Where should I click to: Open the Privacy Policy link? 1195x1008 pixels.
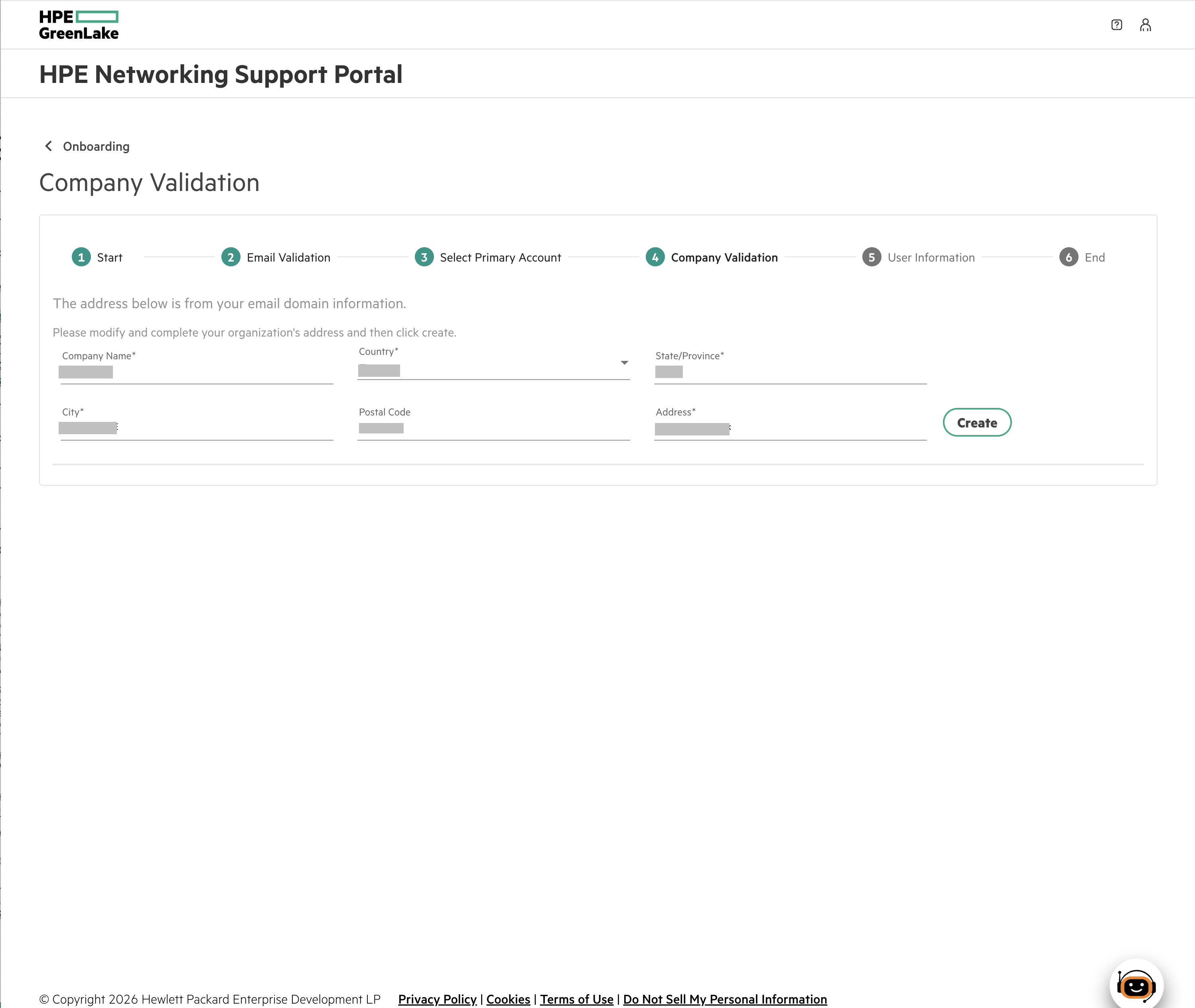[437, 999]
